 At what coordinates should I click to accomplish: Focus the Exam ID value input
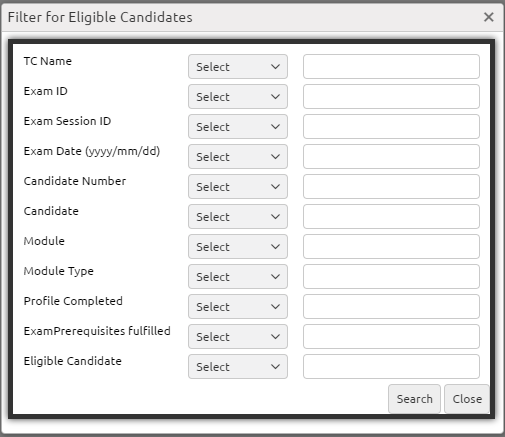point(391,97)
